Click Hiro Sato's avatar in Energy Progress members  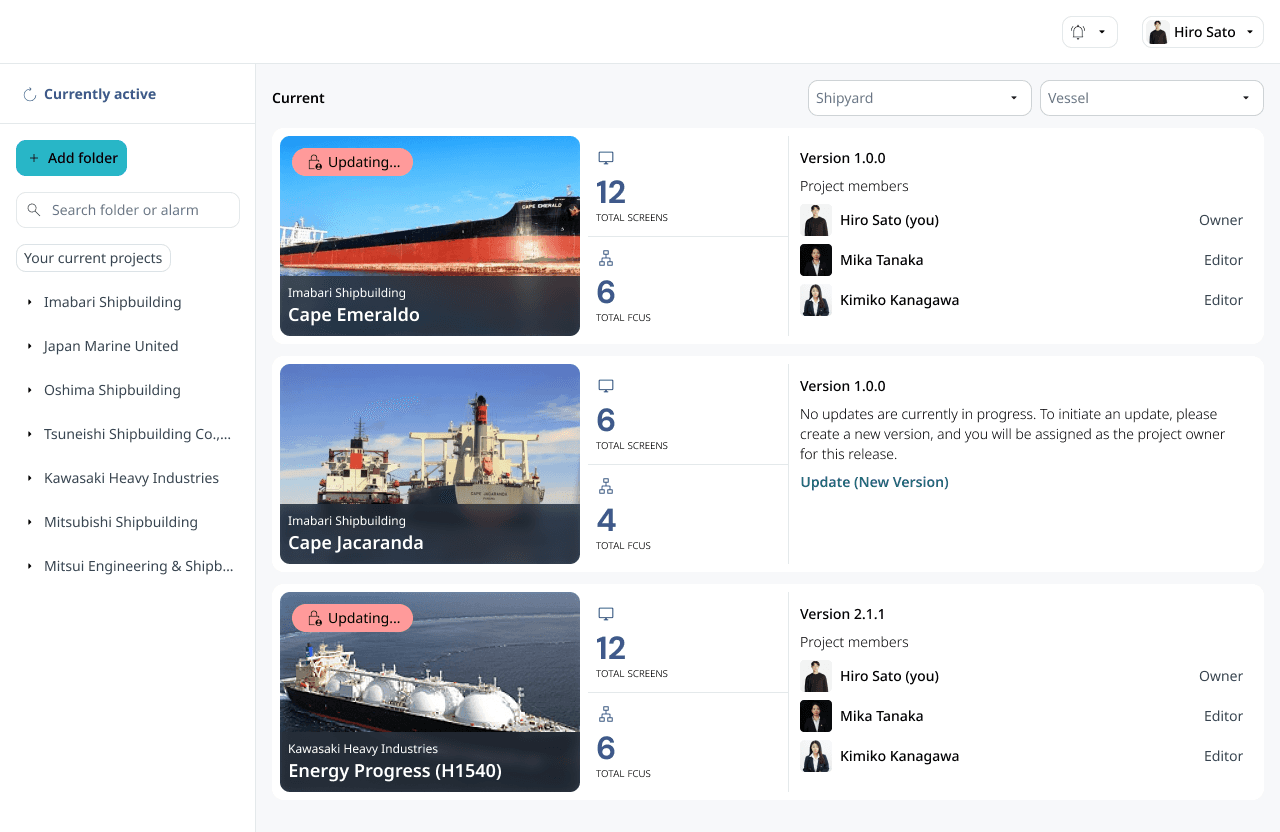click(x=816, y=676)
